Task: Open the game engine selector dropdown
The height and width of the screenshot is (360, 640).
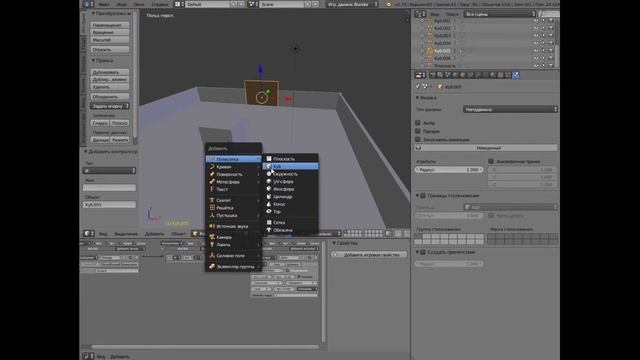Action: click(x=353, y=4)
